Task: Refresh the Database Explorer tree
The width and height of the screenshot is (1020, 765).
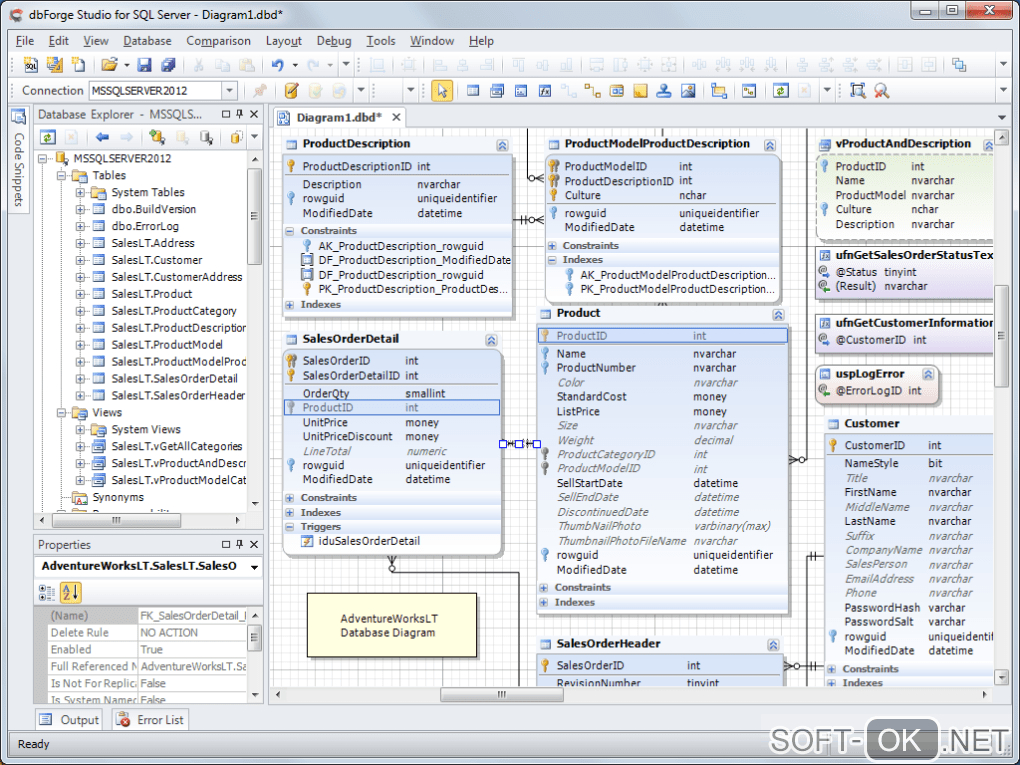Action: [x=47, y=137]
